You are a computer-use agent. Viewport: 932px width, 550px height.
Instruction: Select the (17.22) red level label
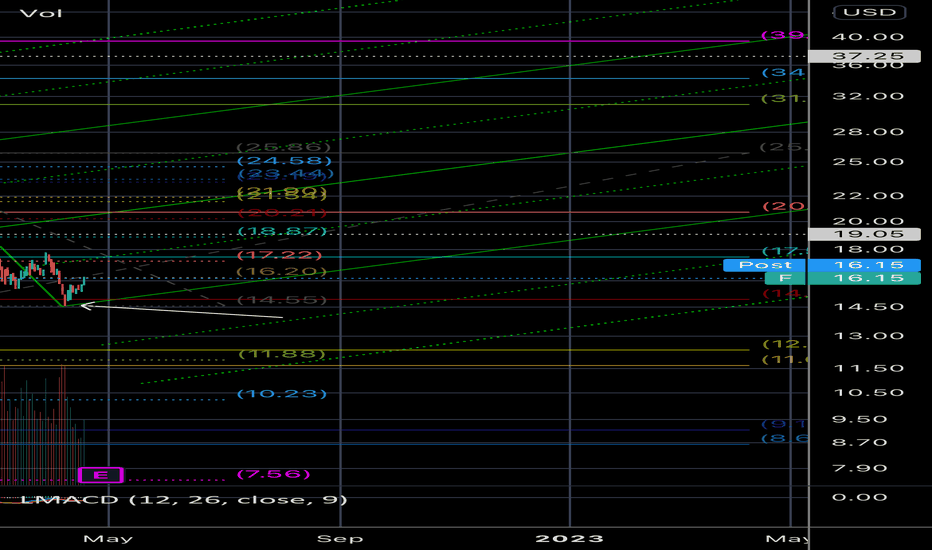point(279,255)
